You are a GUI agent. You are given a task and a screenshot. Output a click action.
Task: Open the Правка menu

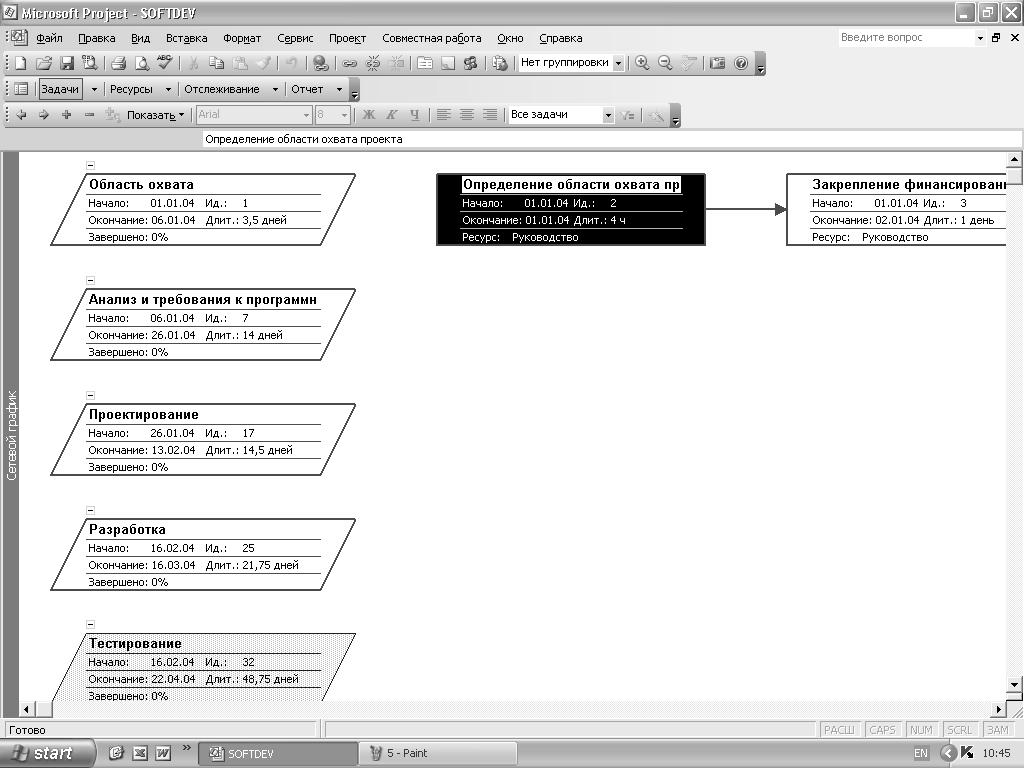pyautogui.click(x=97, y=38)
